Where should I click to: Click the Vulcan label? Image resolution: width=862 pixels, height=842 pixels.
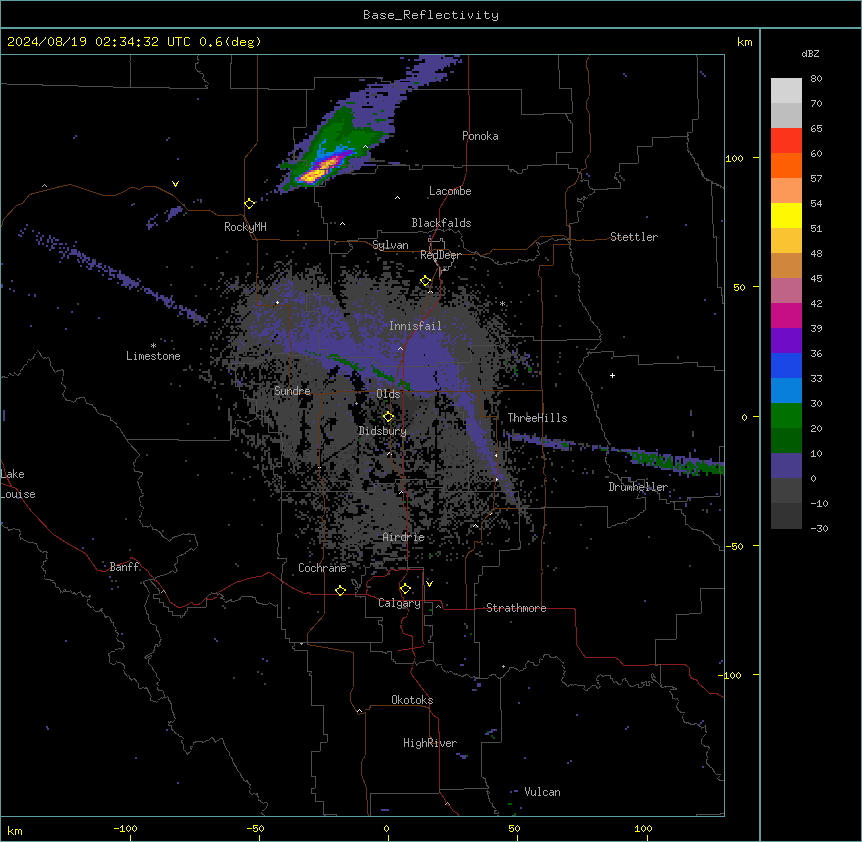pos(543,792)
